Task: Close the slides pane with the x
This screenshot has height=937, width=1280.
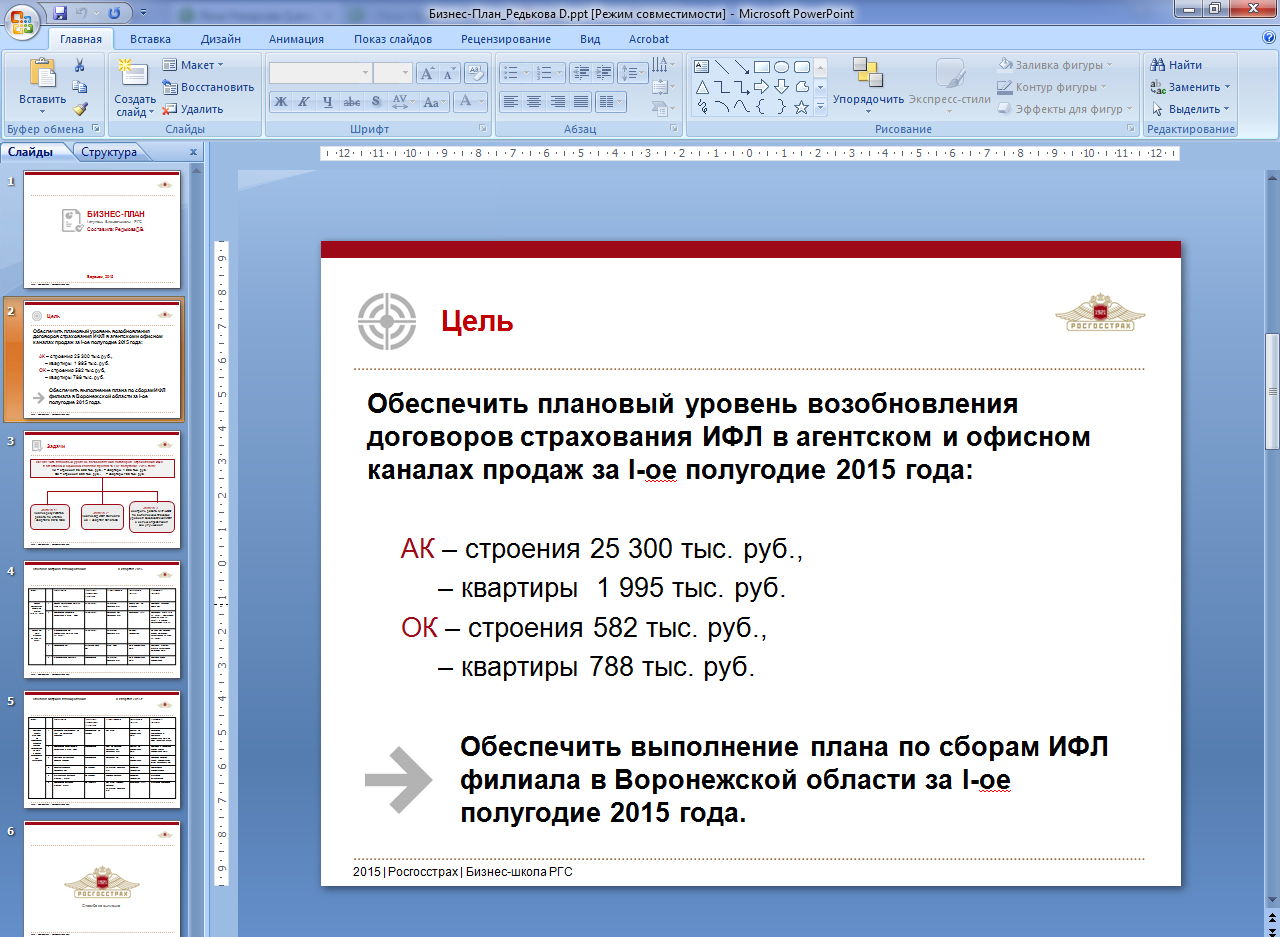Action: click(x=193, y=152)
